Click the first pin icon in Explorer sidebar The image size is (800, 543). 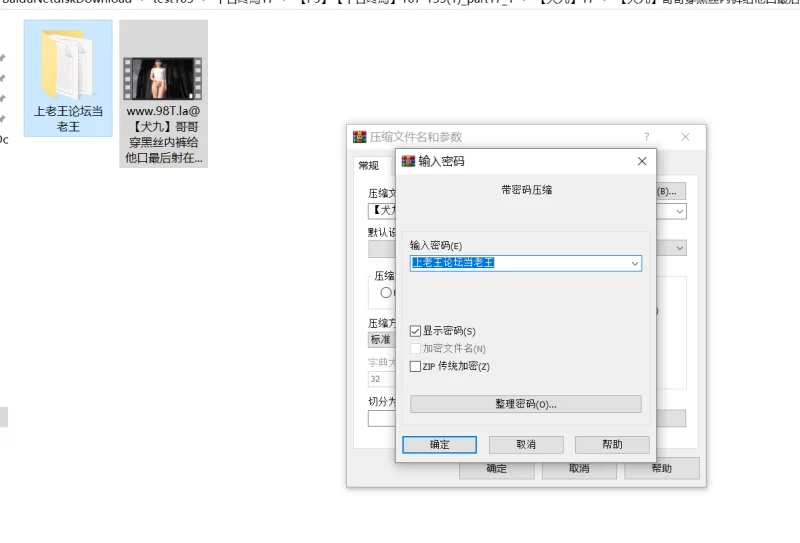click(x=3, y=58)
